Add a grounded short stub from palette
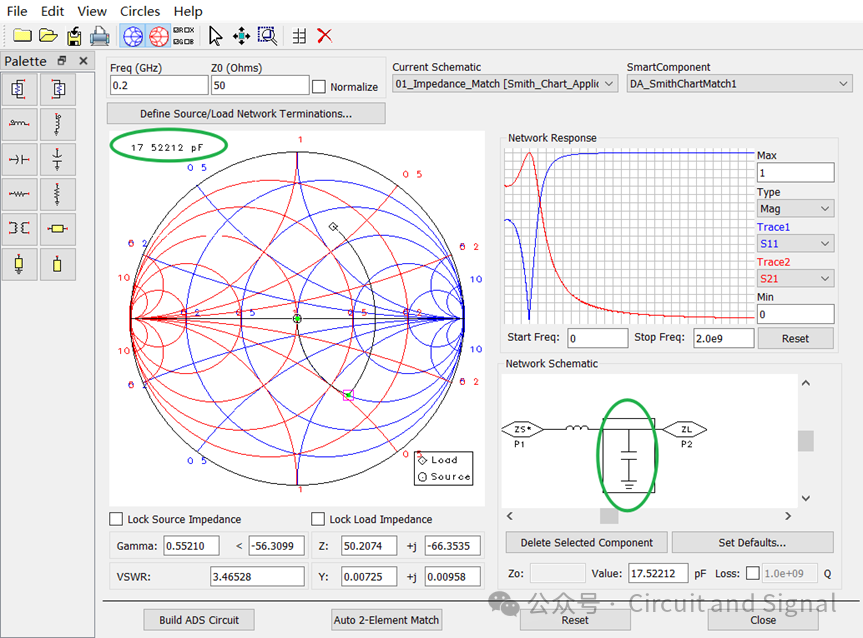The height and width of the screenshot is (638, 863). (x=19, y=264)
